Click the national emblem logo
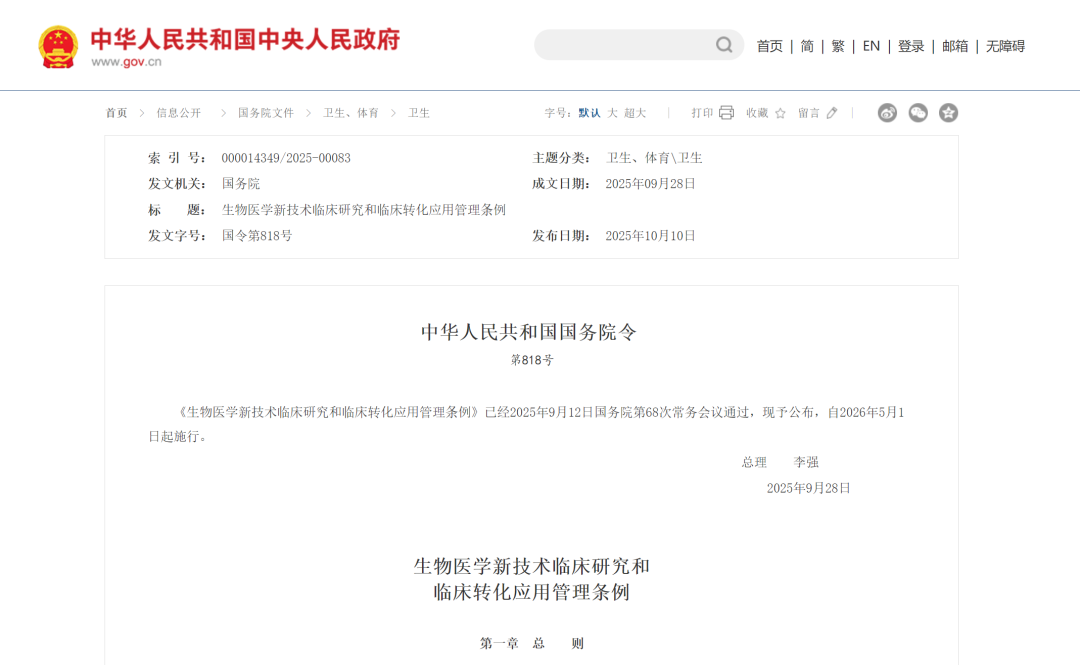1080x665 pixels. (x=58, y=46)
